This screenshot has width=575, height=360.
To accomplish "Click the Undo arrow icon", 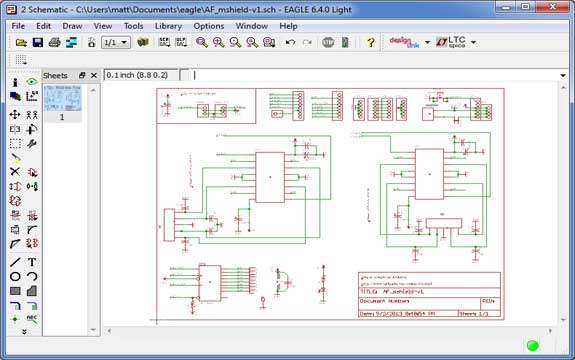I will [290, 43].
